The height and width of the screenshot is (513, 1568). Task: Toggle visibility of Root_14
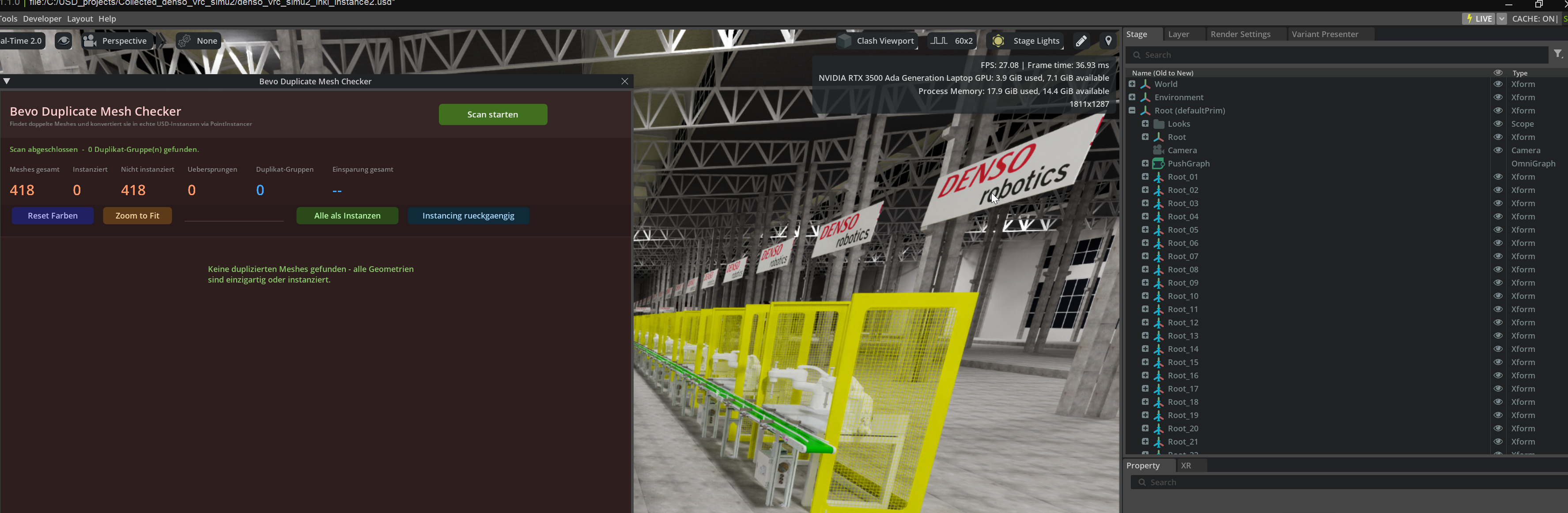click(1498, 349)
